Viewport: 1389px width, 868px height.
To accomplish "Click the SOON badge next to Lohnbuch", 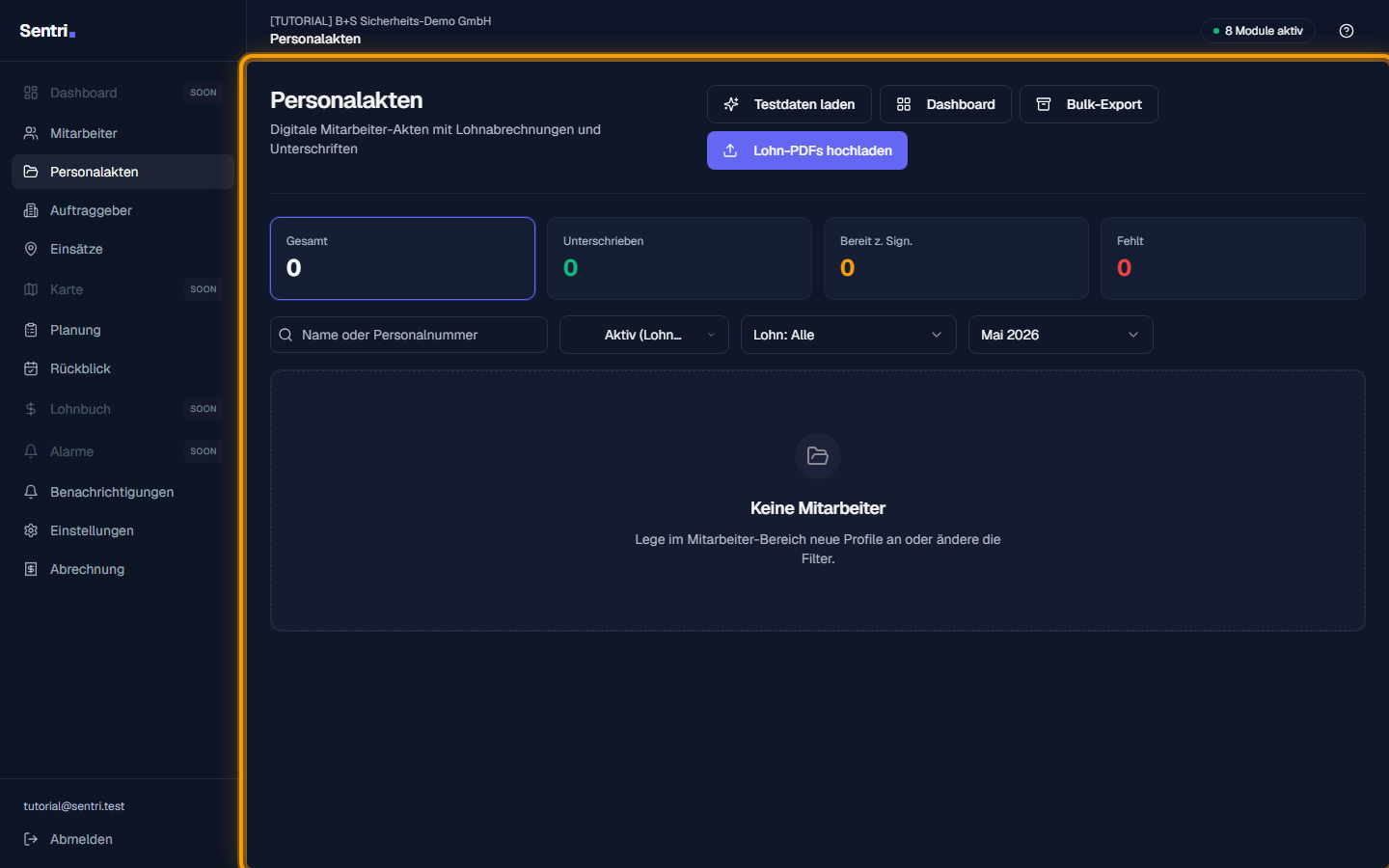I will point(204,409).
